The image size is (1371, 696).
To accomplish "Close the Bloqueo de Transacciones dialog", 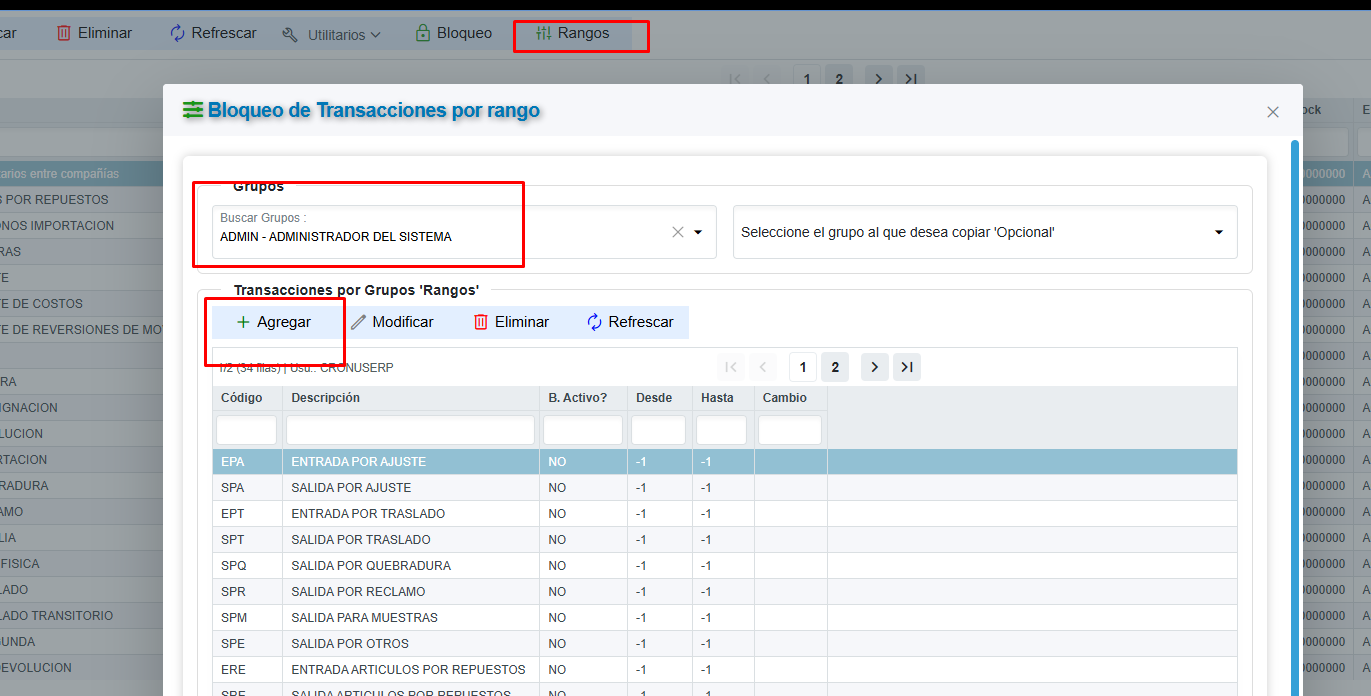I will pos(1273,112).
